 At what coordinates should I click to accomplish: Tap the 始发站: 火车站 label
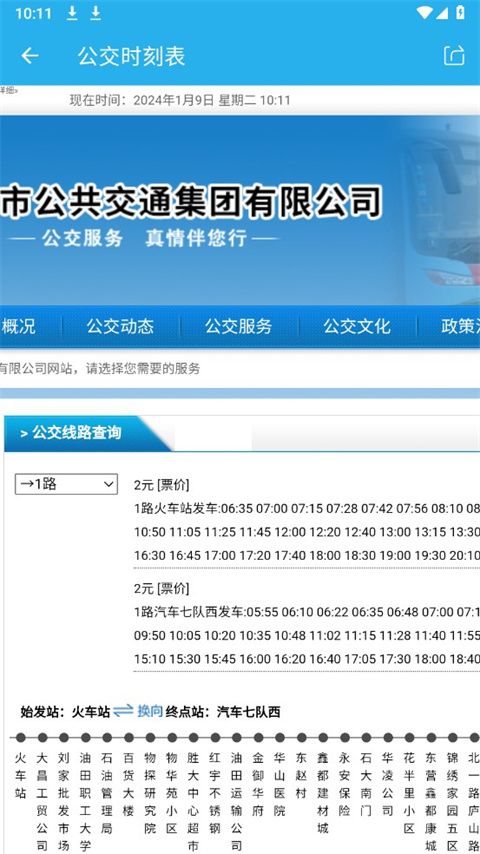pyautogui.click(x=65, y=712)
